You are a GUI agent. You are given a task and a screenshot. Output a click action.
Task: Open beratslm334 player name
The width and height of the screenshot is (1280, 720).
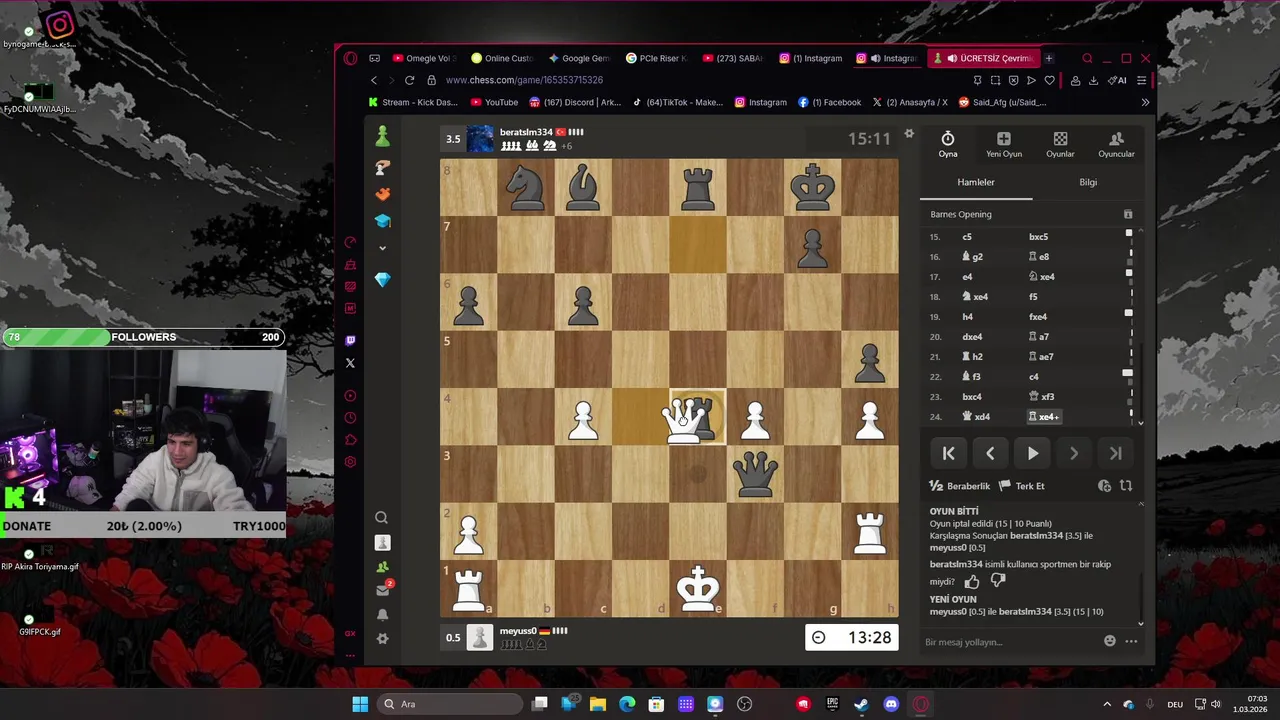pyautogui.click(x=527, y=132)
